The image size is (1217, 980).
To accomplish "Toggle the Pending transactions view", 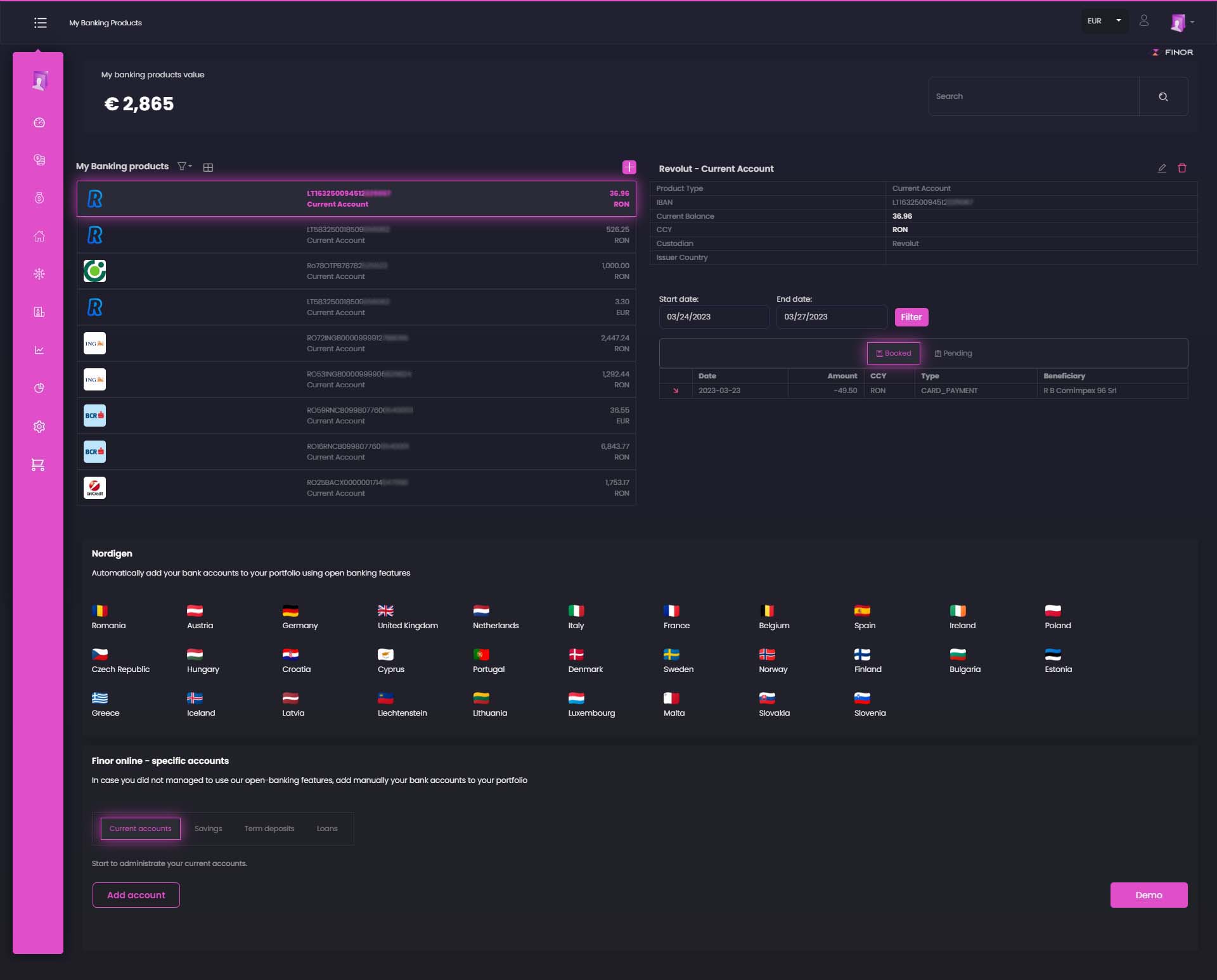I will 953,354.
